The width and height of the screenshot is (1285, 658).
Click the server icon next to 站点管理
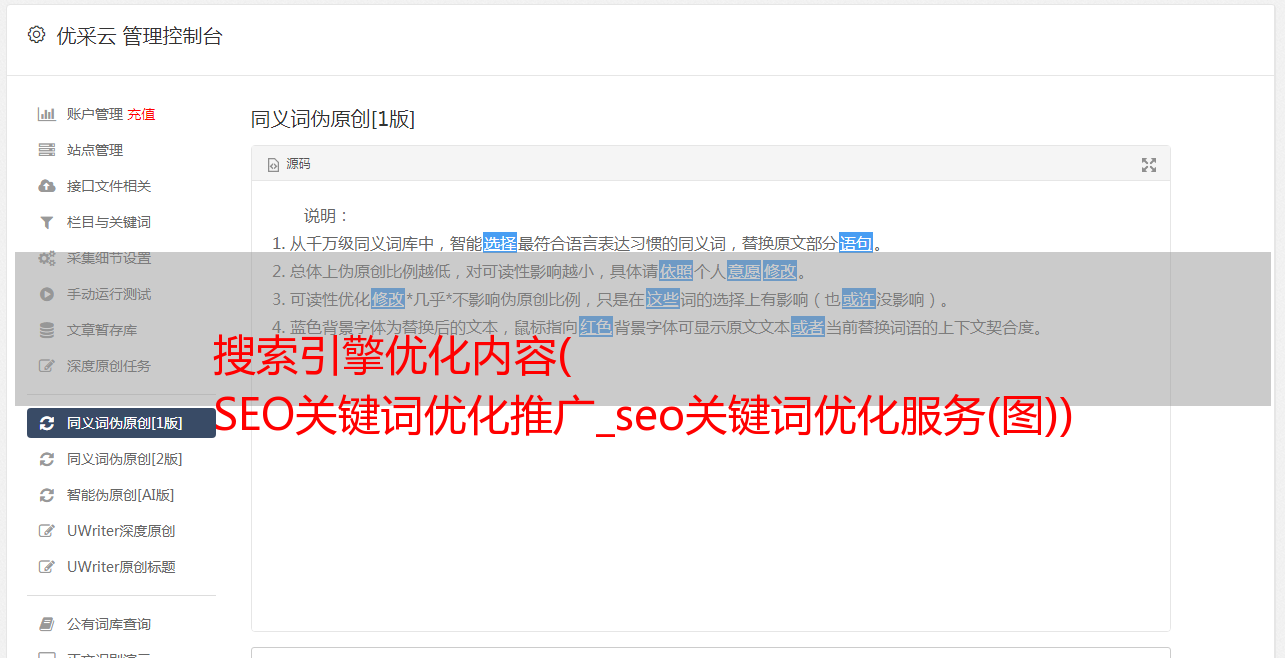pos(46,150)
